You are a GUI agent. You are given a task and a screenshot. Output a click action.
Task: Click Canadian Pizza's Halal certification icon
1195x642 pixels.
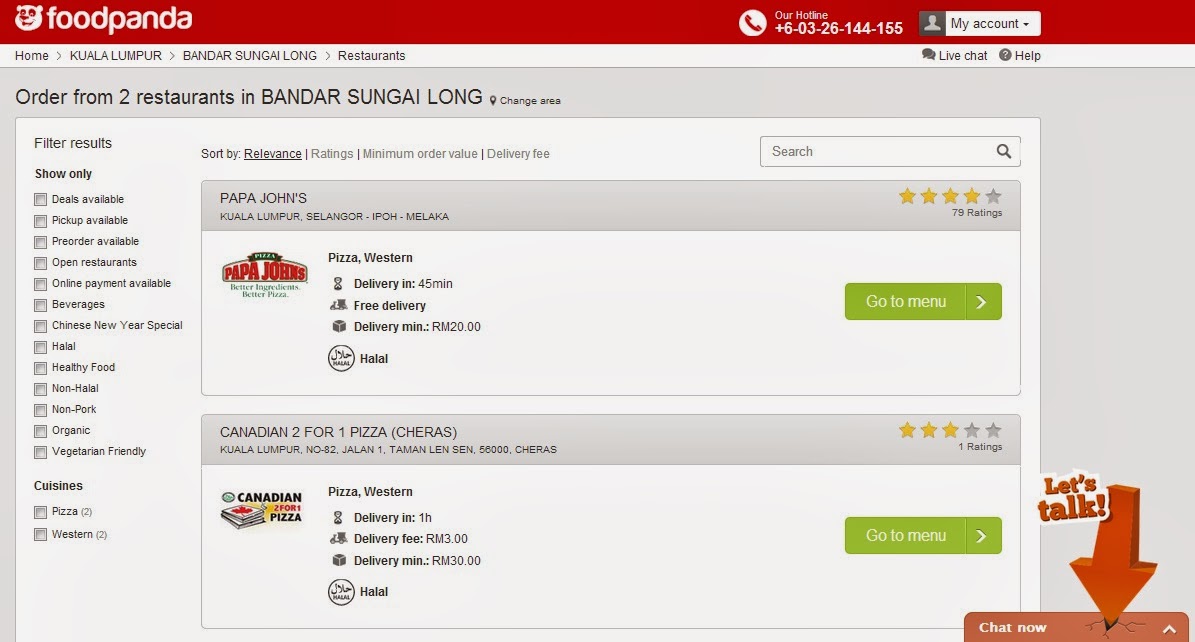tap(341, 592)
